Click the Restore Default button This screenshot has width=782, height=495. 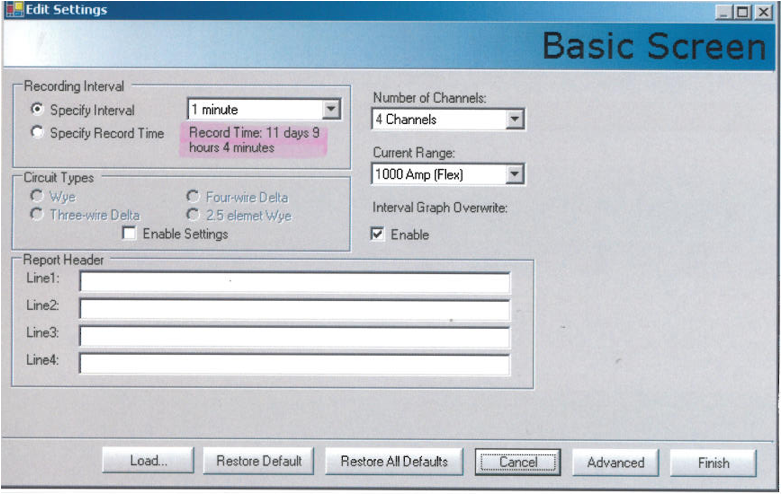tap(259, 461)
